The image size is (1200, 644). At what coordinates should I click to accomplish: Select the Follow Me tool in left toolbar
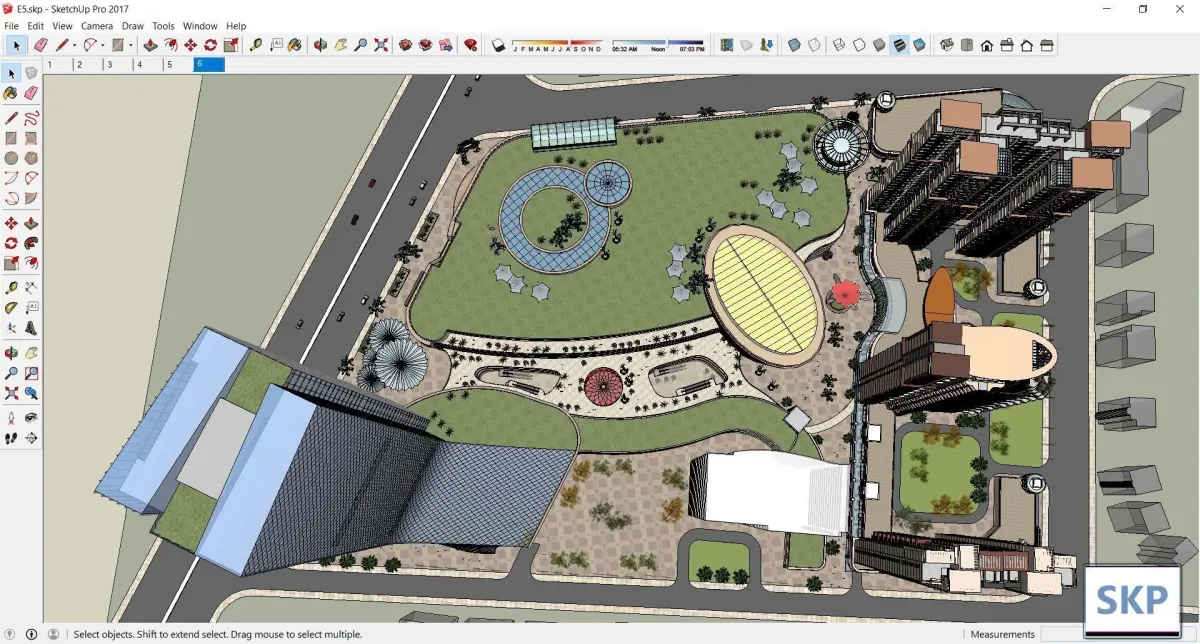point(31,243)
